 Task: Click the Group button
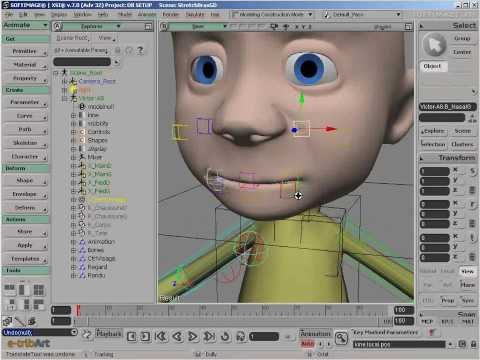pyautogui.click(x=462, y=39)
